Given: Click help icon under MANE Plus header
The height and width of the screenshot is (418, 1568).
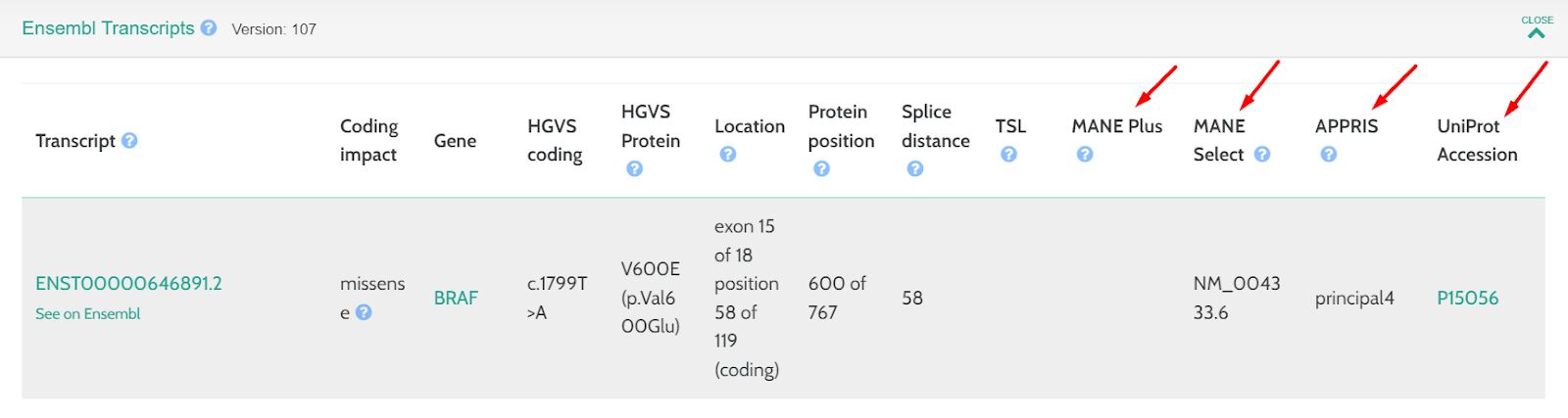Looking at the screenshot, I should (x=1084, y=155).
